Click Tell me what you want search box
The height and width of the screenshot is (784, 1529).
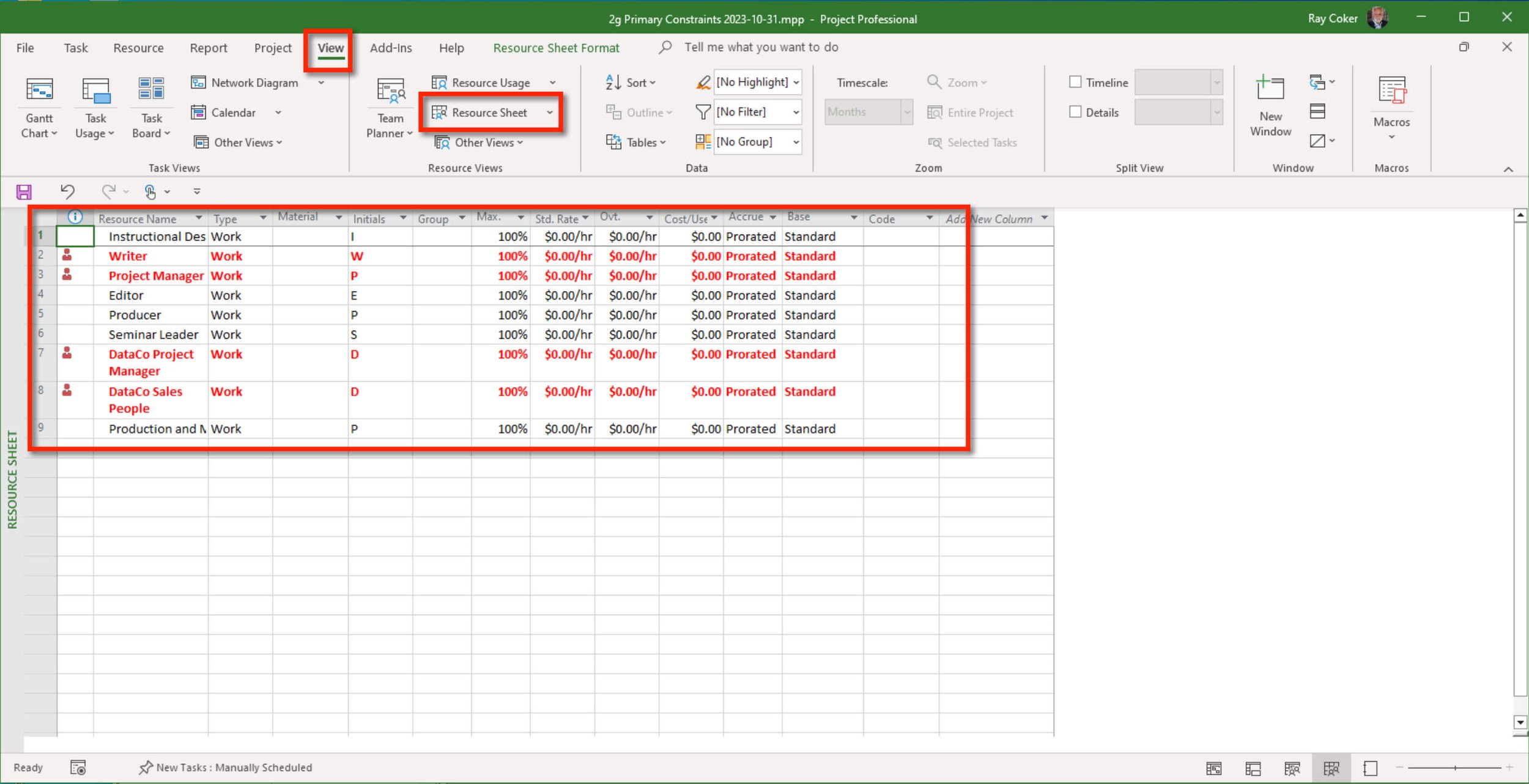point(761,47)
